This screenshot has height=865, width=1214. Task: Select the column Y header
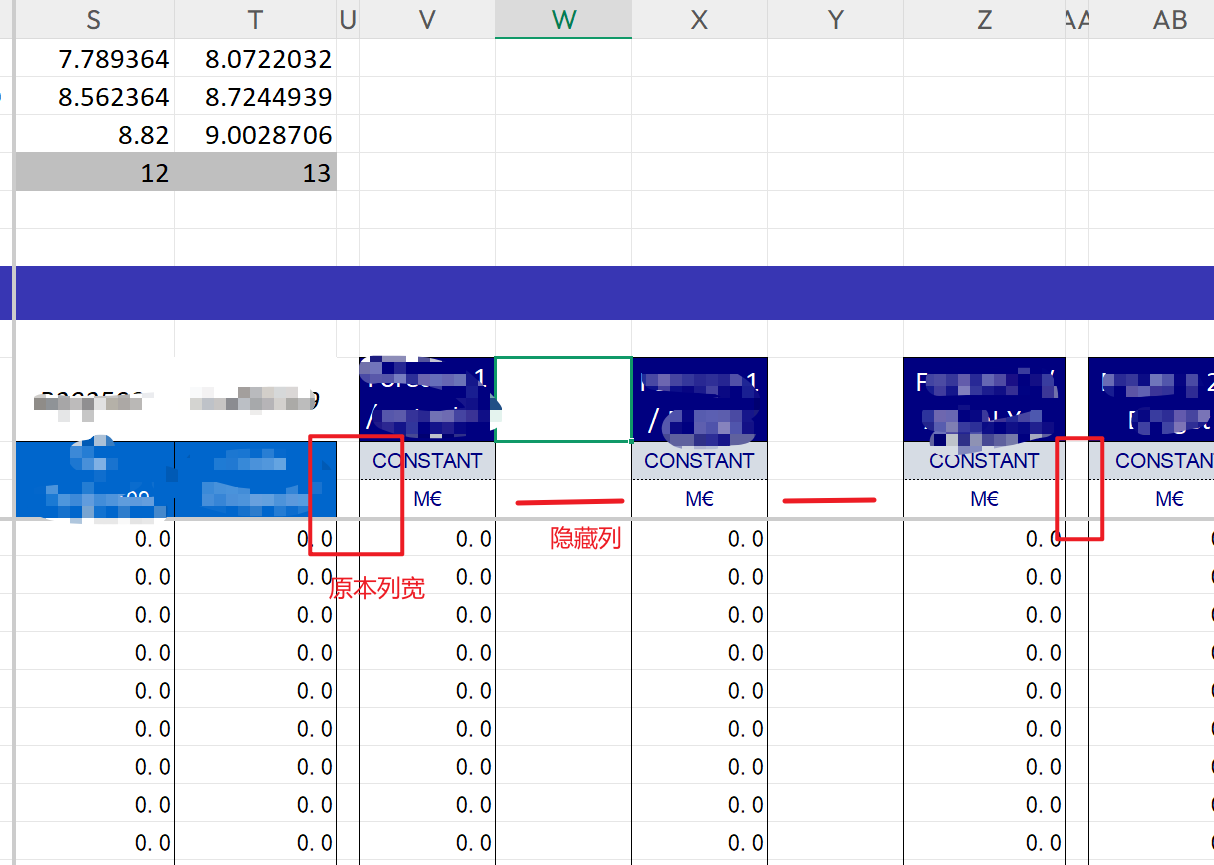[x=835, y=19]
